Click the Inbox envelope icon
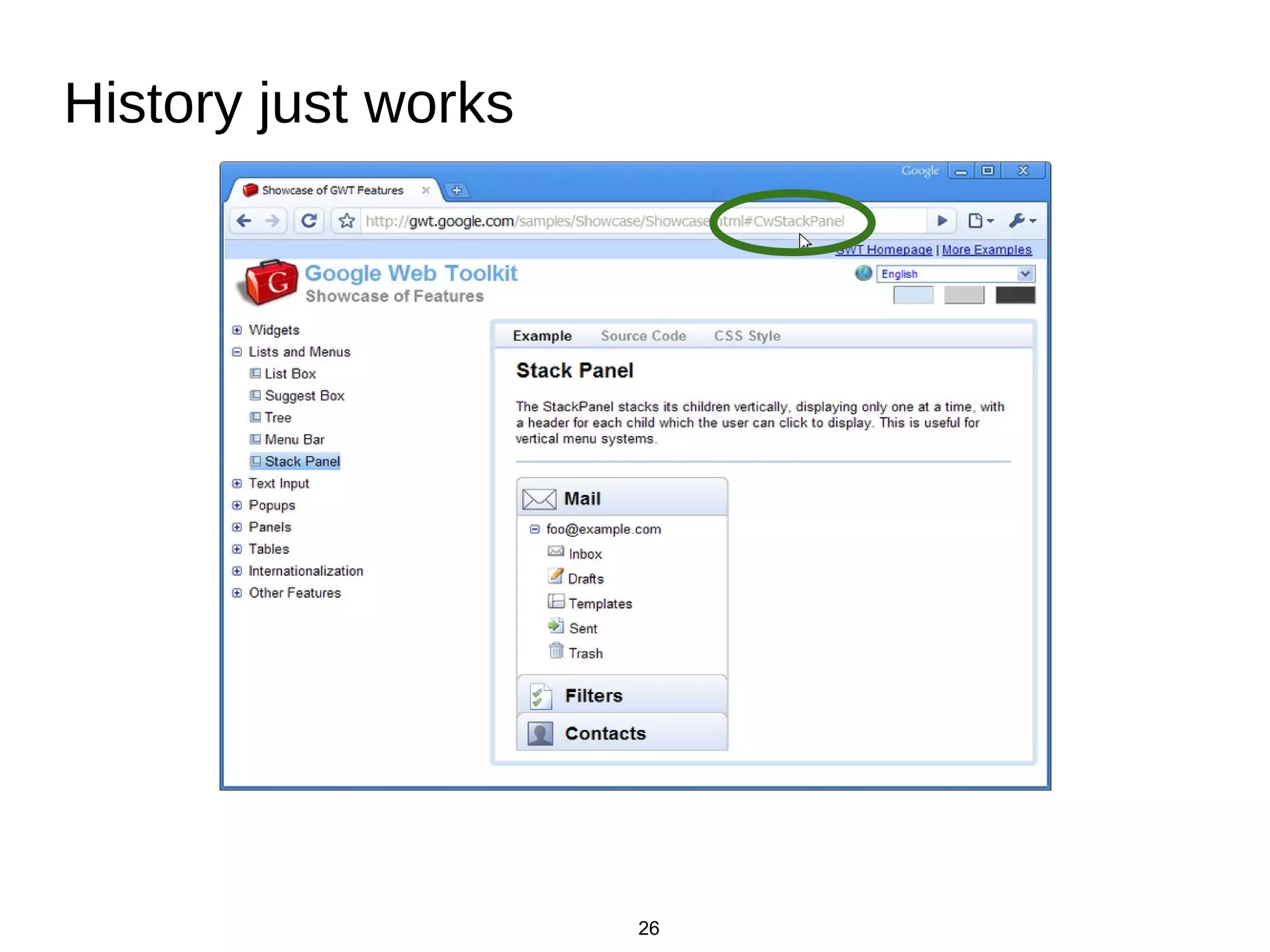The width and height of the screenshot is (1270, 952). coord(556,551)
